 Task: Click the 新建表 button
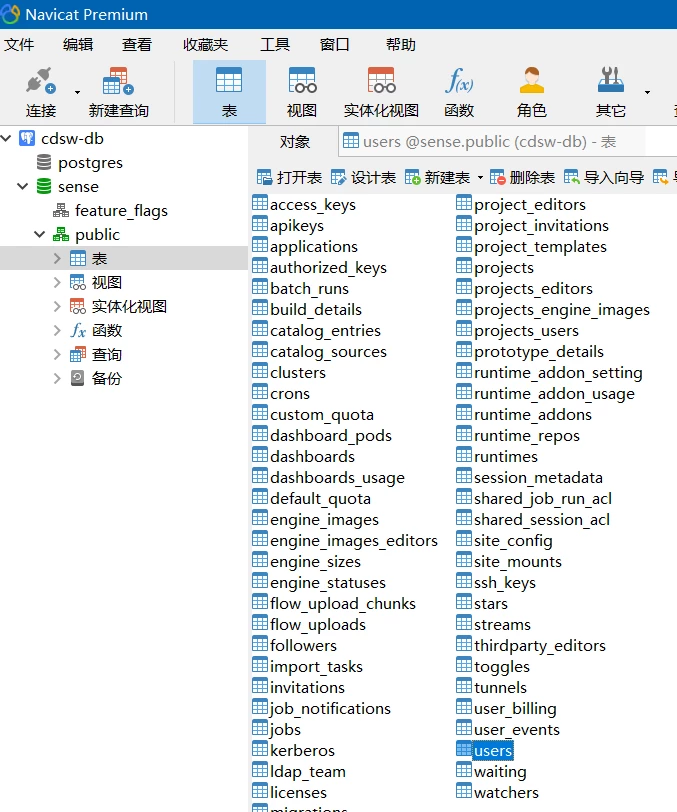click(x=438, y=178)
